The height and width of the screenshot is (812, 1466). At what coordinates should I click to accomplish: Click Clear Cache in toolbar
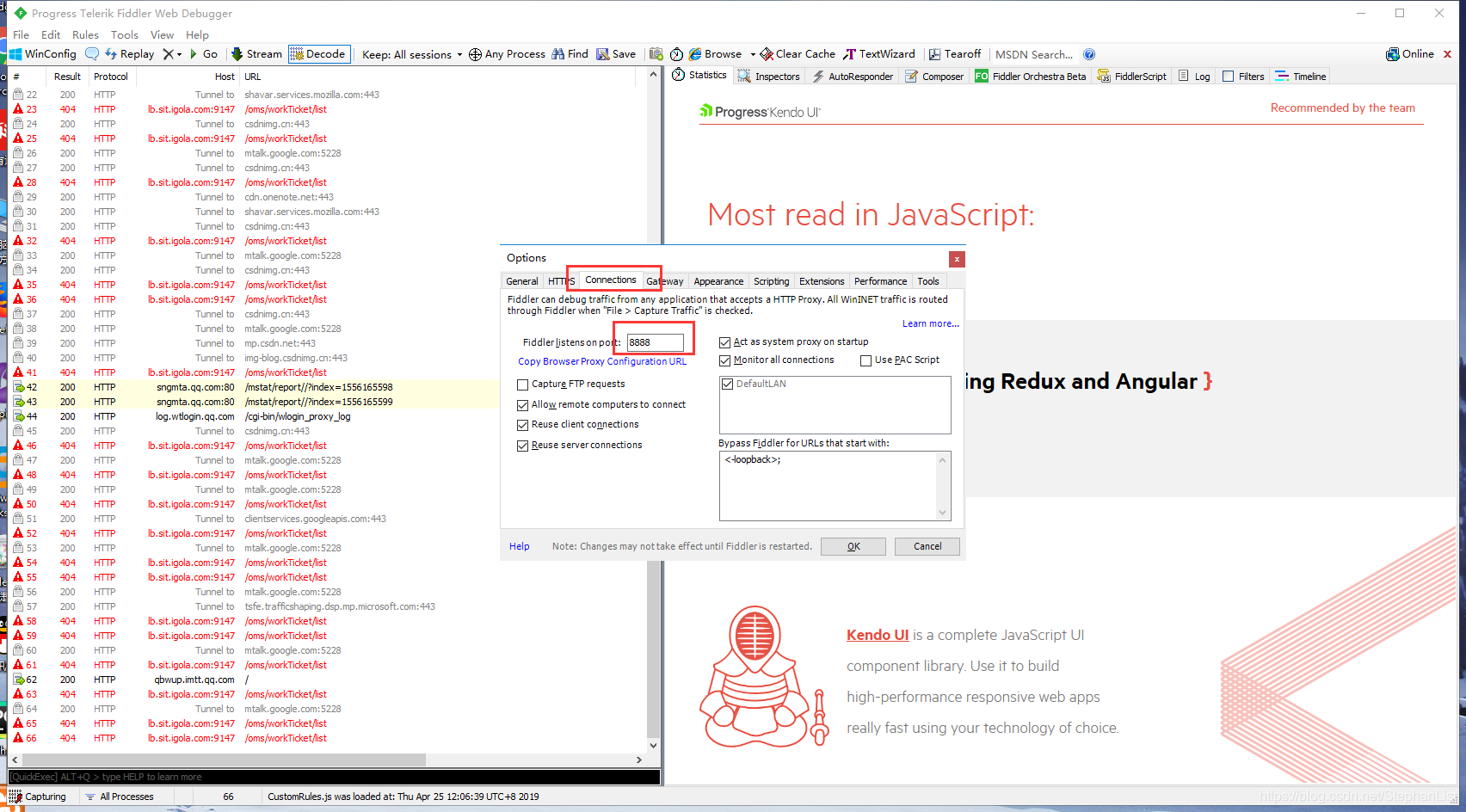click(x=798, y=53)
